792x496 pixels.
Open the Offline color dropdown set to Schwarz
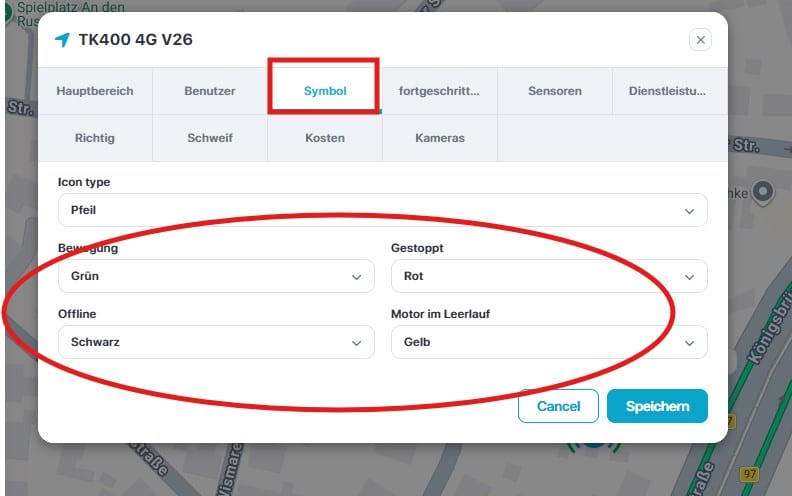point(216,342)
